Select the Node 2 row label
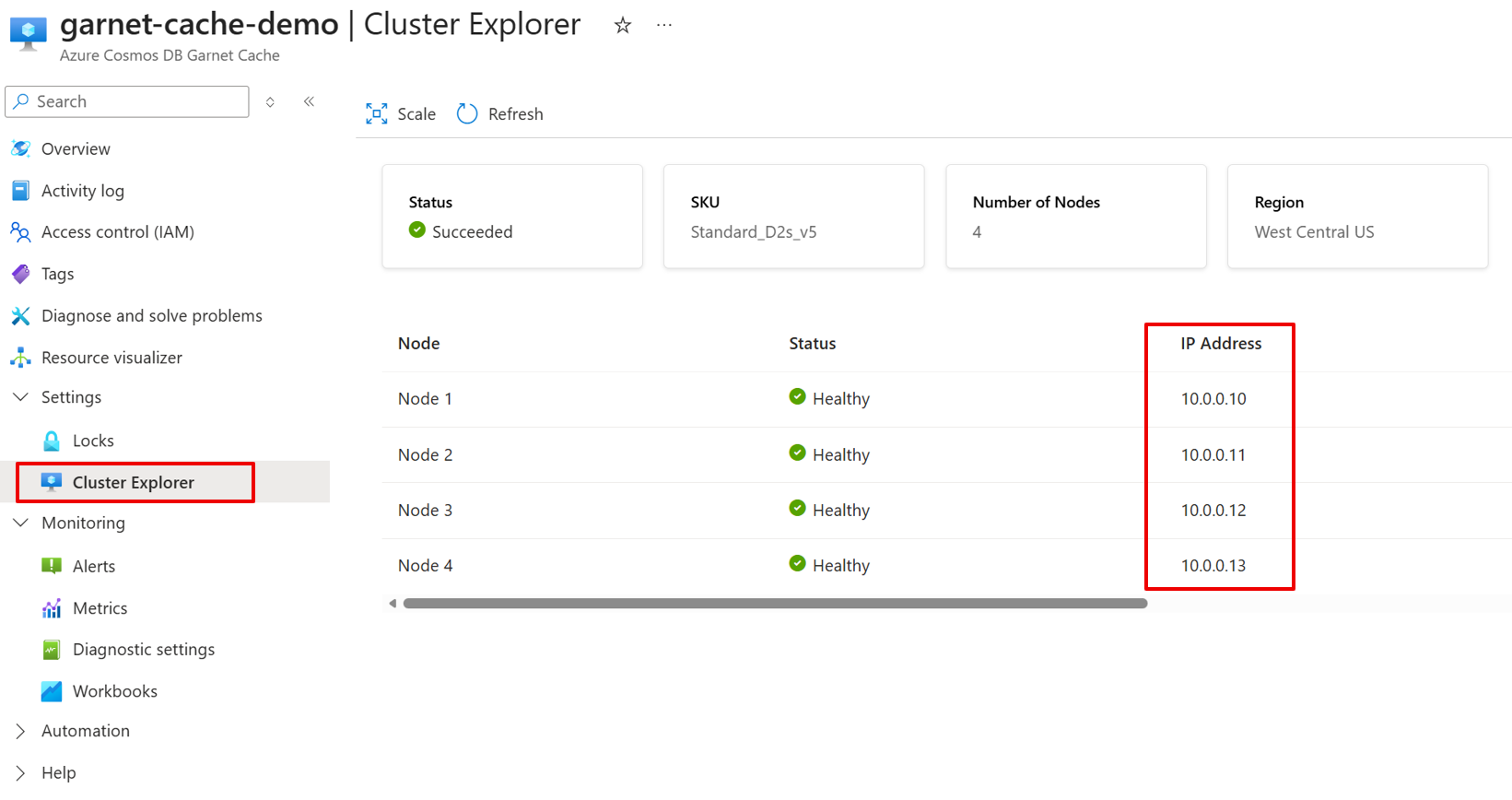The height and width of the screenshot is (800, 1512). click(x=425, y=455)
